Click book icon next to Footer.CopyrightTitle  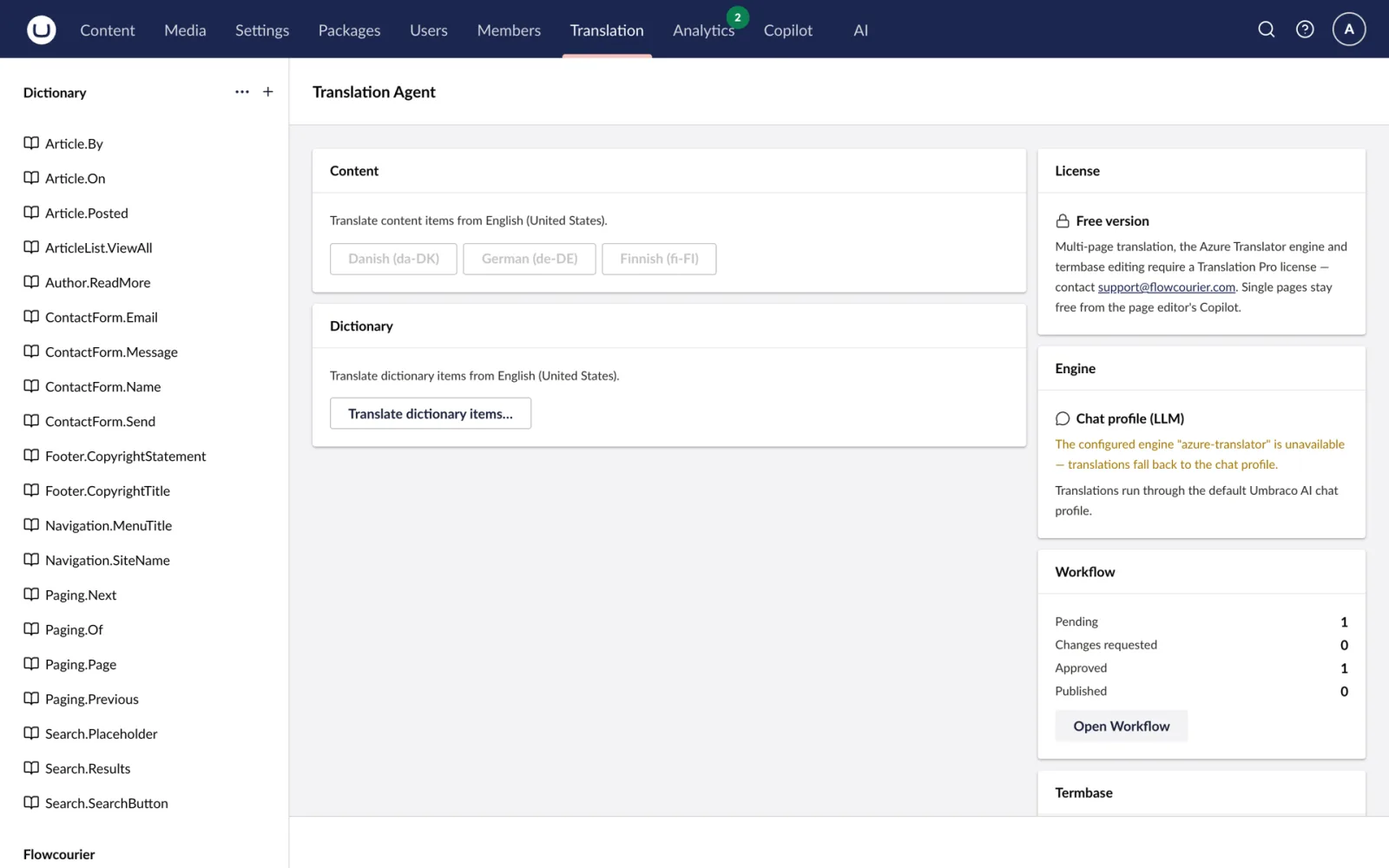[31, 490]
